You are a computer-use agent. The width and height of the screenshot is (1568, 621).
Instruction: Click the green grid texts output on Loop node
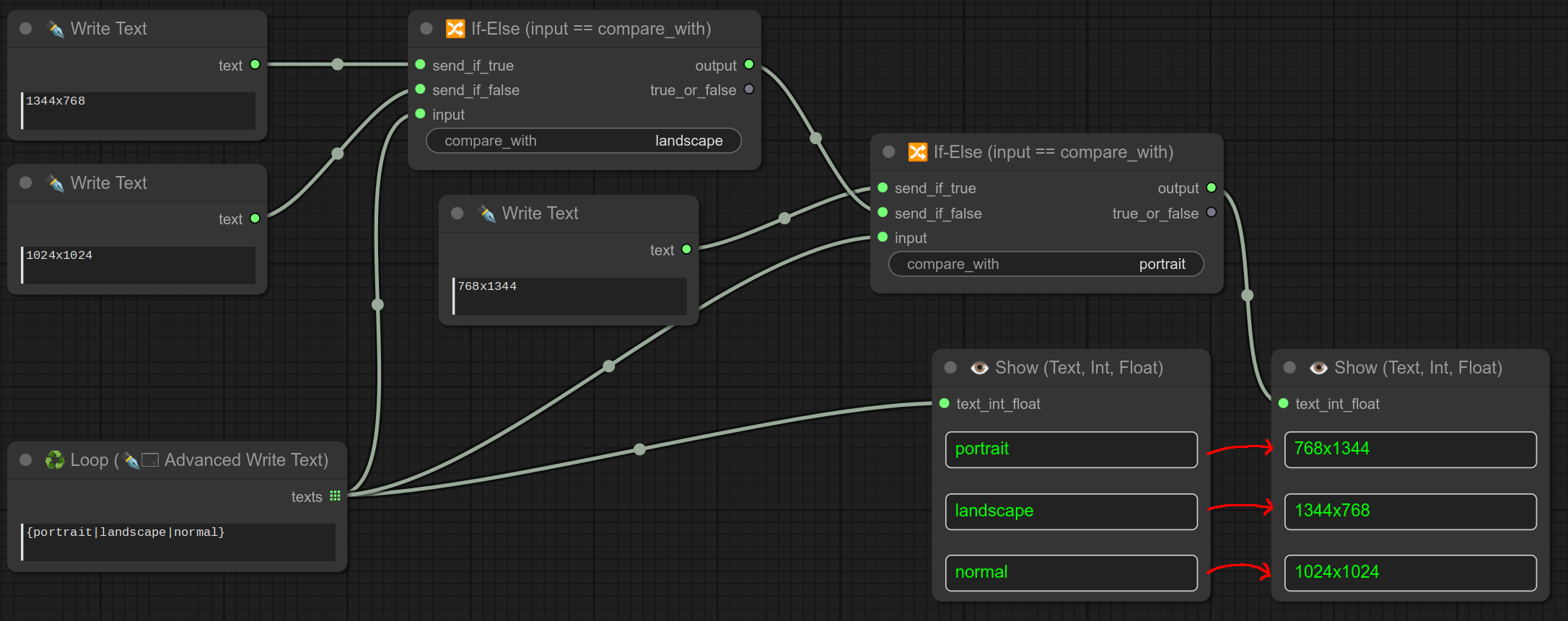[x=335, y=496]
